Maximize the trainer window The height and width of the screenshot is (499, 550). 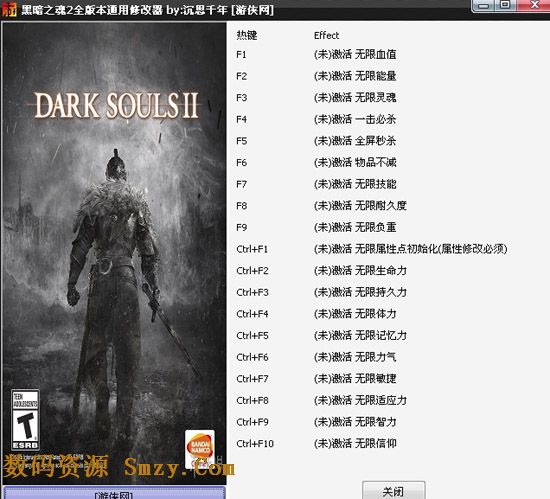tap(505, 5)
